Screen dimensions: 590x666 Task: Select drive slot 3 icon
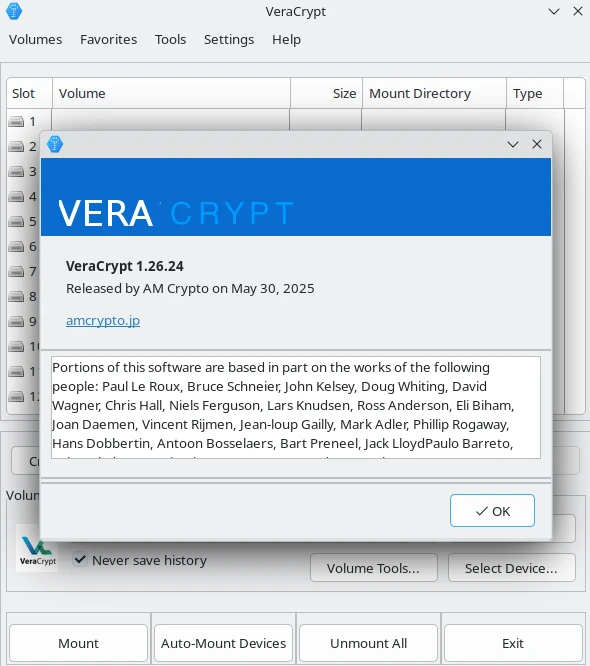[16, 172]
